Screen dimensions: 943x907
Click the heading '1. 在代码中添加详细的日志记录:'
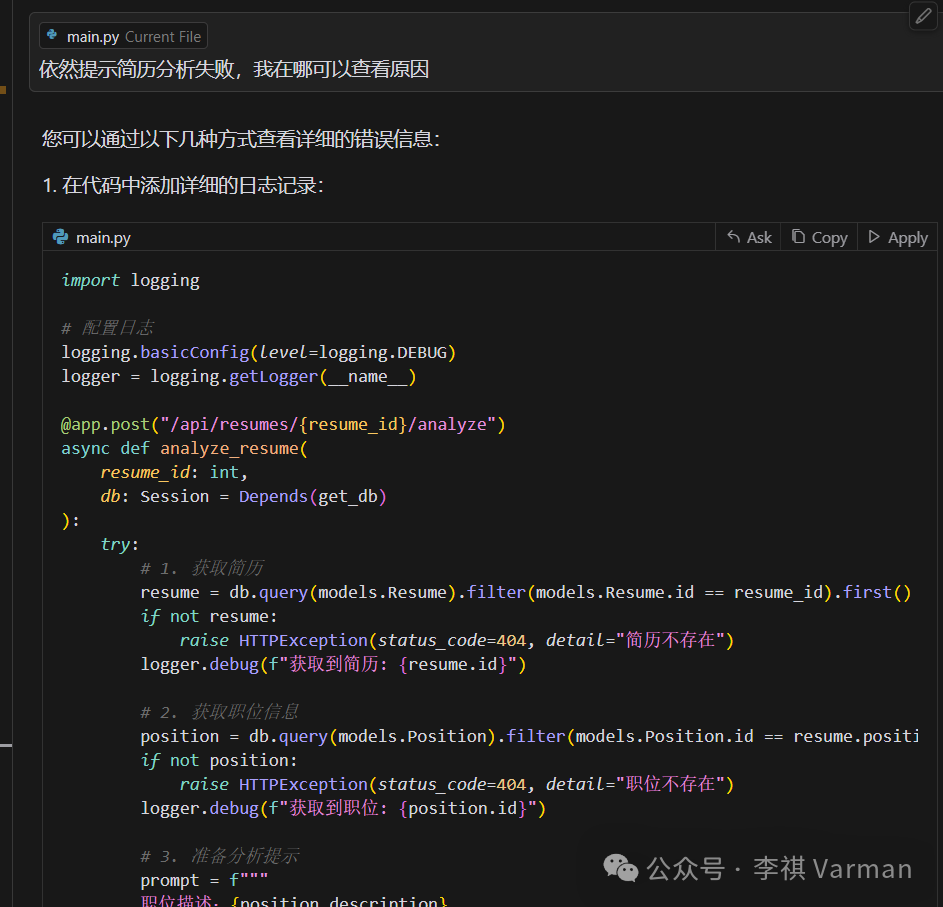coord(183,186)
